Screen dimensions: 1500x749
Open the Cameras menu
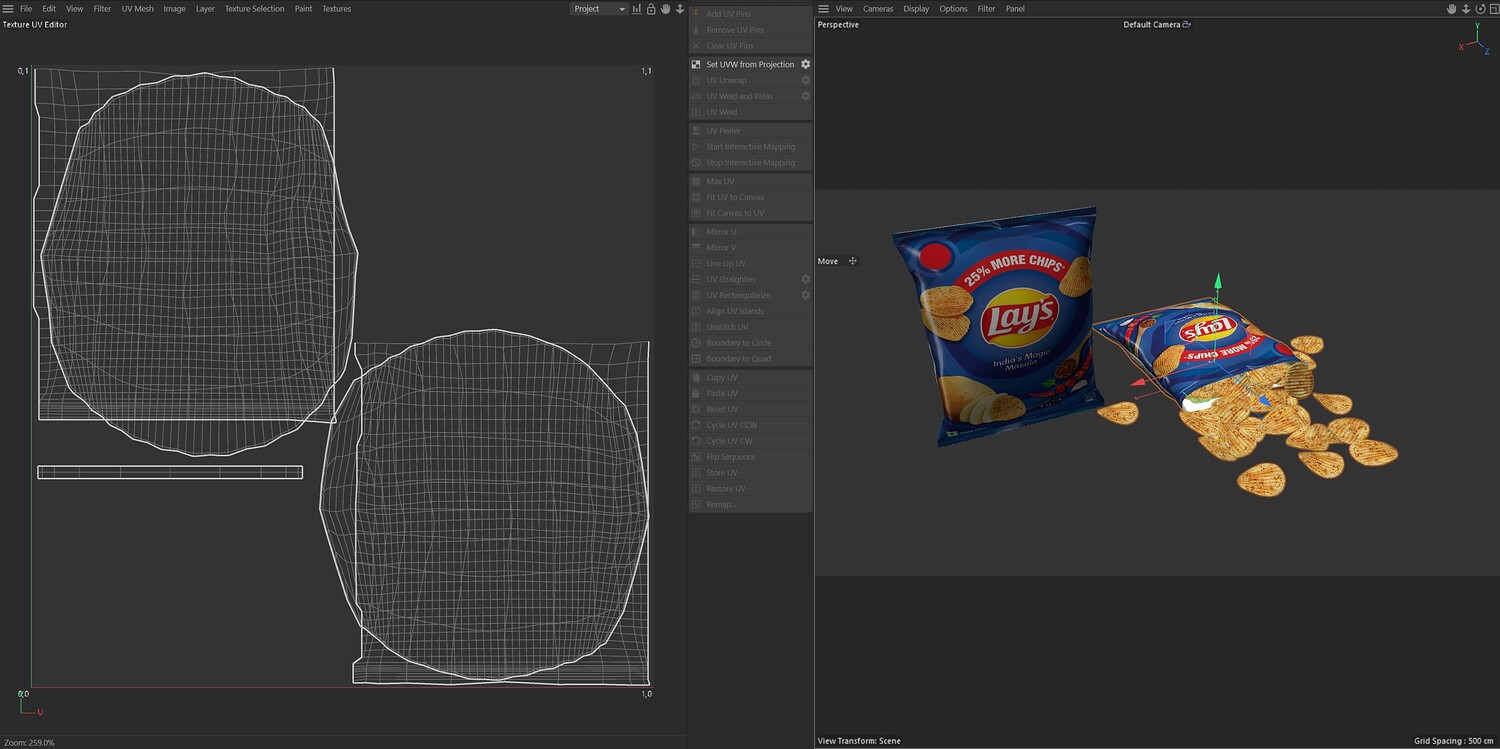tap(878, 9)
